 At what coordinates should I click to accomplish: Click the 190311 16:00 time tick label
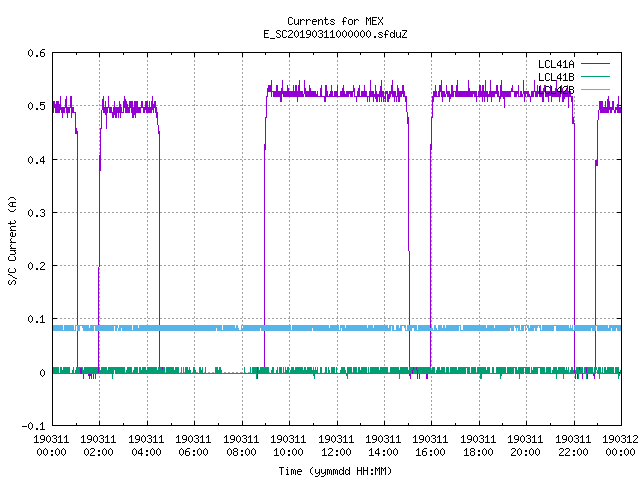431,446
